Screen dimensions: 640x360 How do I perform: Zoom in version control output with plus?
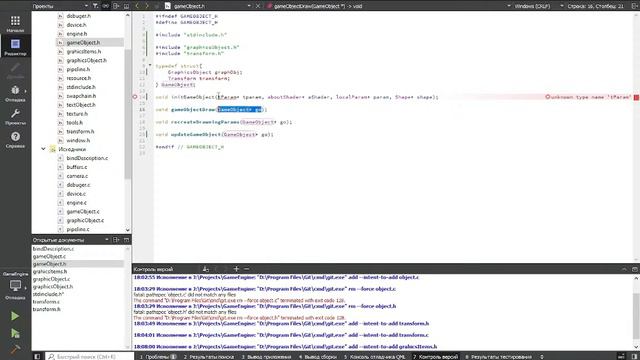(236, 269)
